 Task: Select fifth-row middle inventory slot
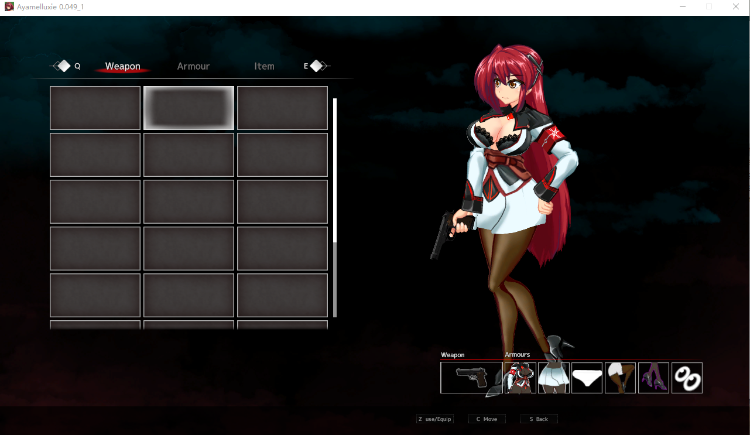pos(188,295)
